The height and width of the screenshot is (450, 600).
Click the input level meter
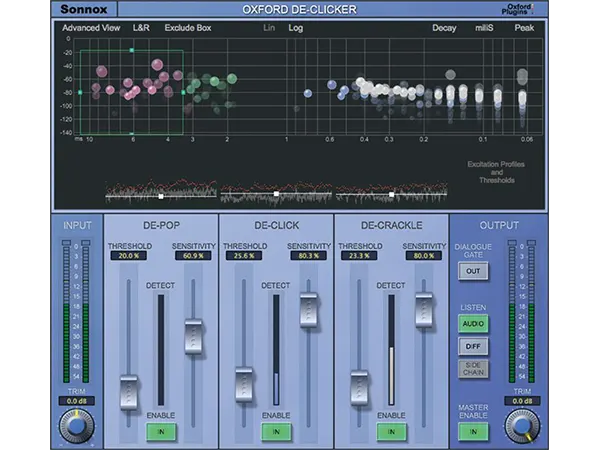[76, 312]
